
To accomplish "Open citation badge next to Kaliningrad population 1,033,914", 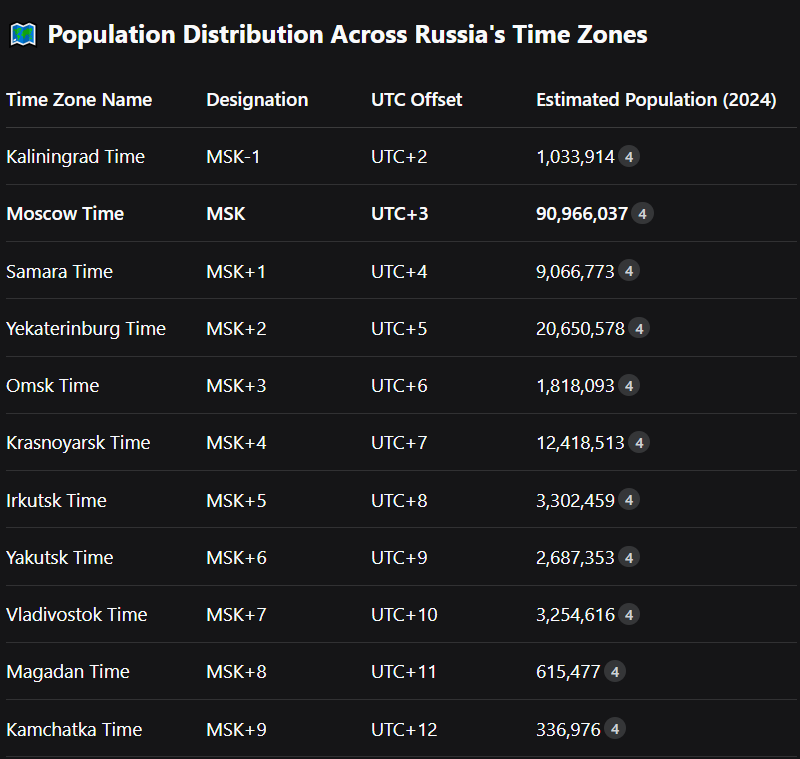I will tap(629, 157).
